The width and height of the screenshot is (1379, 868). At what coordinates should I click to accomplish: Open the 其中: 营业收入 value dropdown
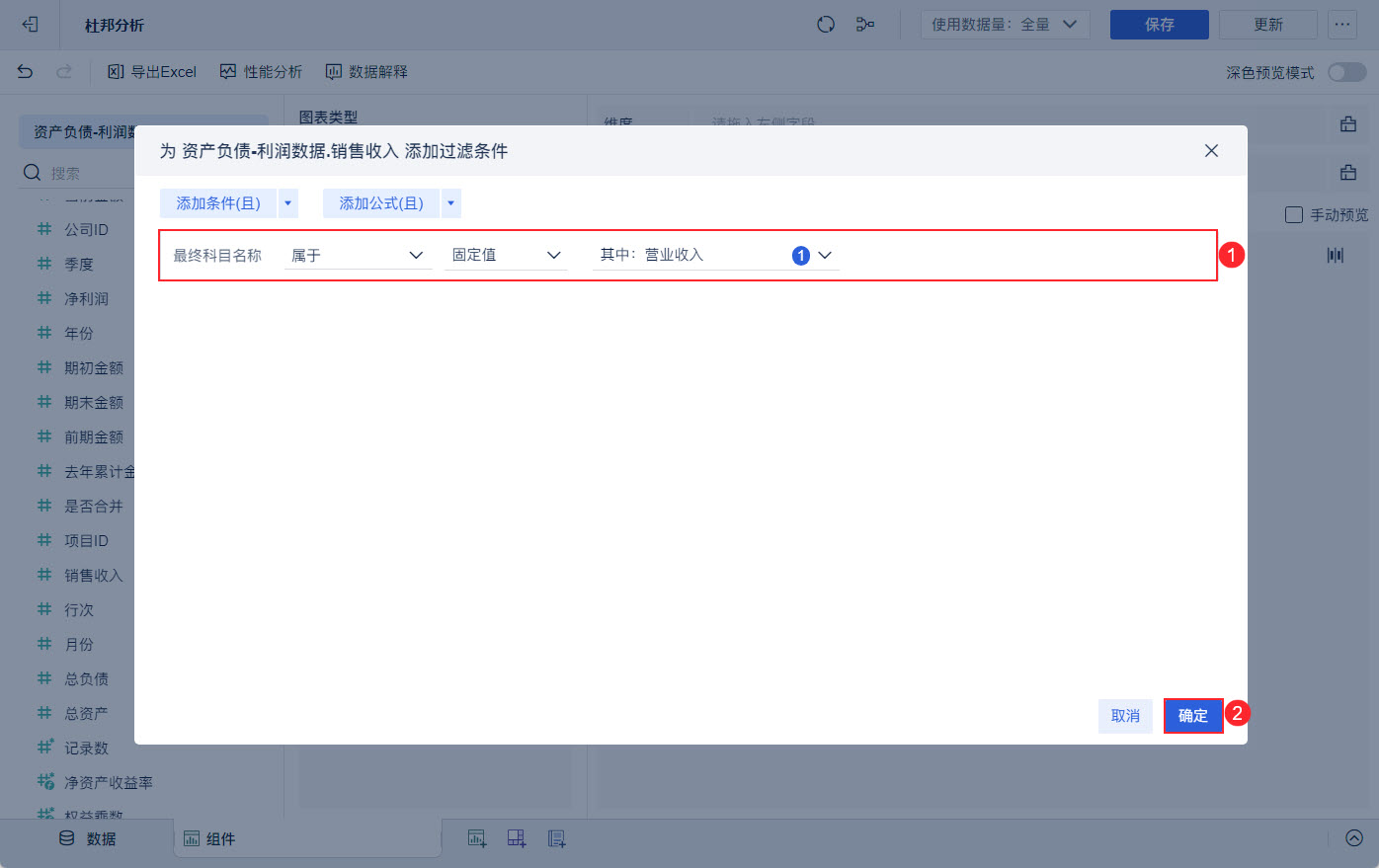[716, 255]
